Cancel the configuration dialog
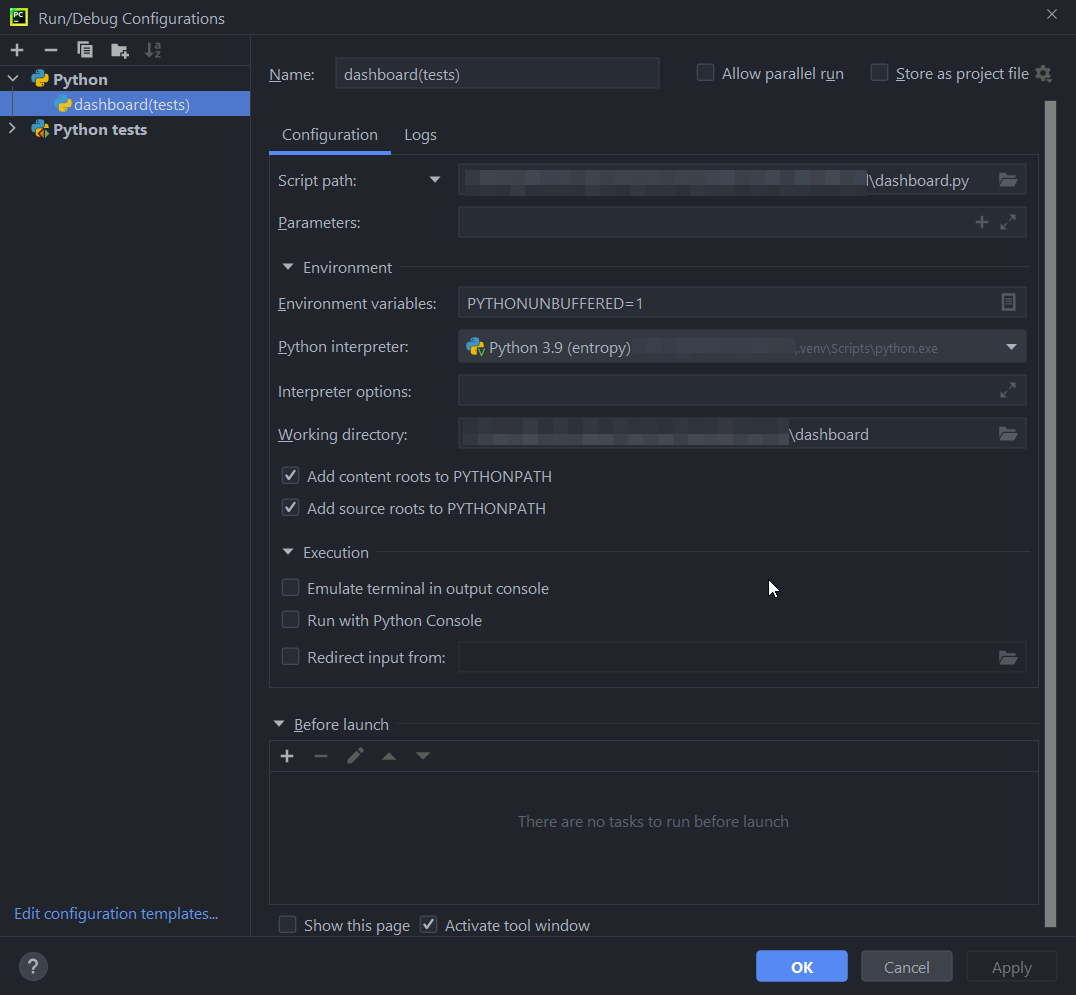Image resolution: width=1076 pixels, height=995 pixels. point(907,967)
